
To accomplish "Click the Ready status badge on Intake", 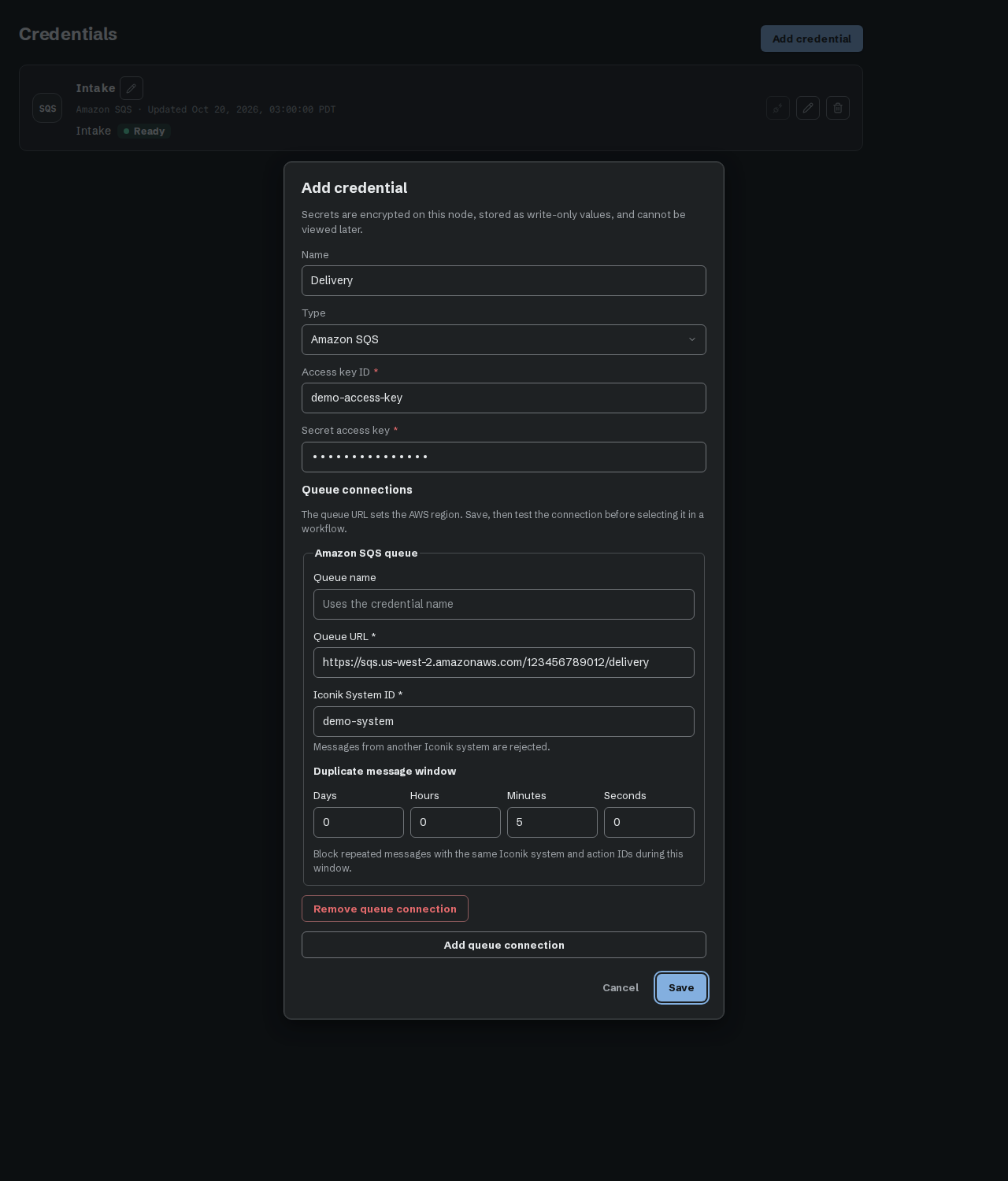I will coord(144,131).
